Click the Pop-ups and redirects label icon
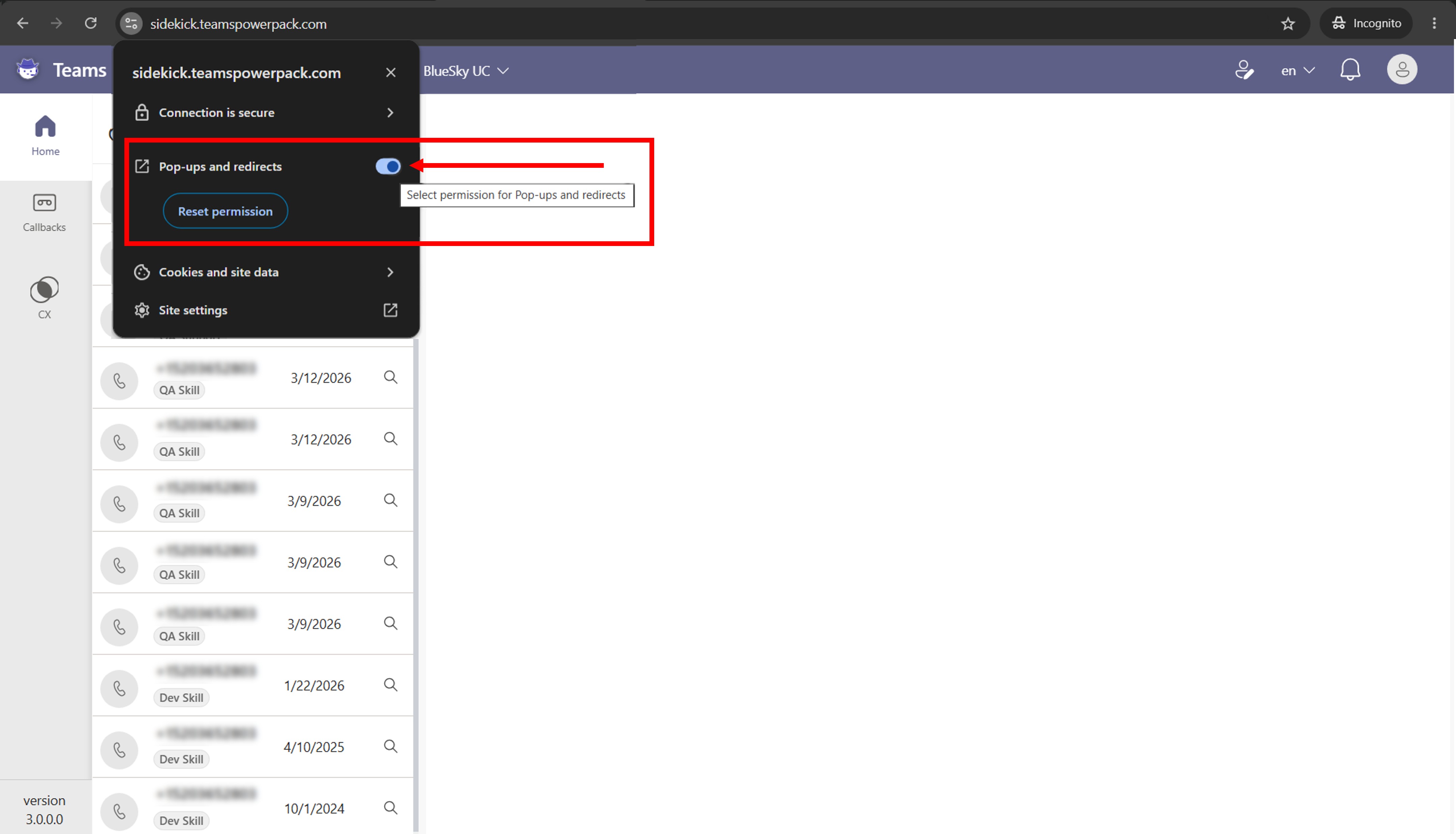The height and width of the screenshot is (834, 1456). pyautogui.click(x=142, y=167)
